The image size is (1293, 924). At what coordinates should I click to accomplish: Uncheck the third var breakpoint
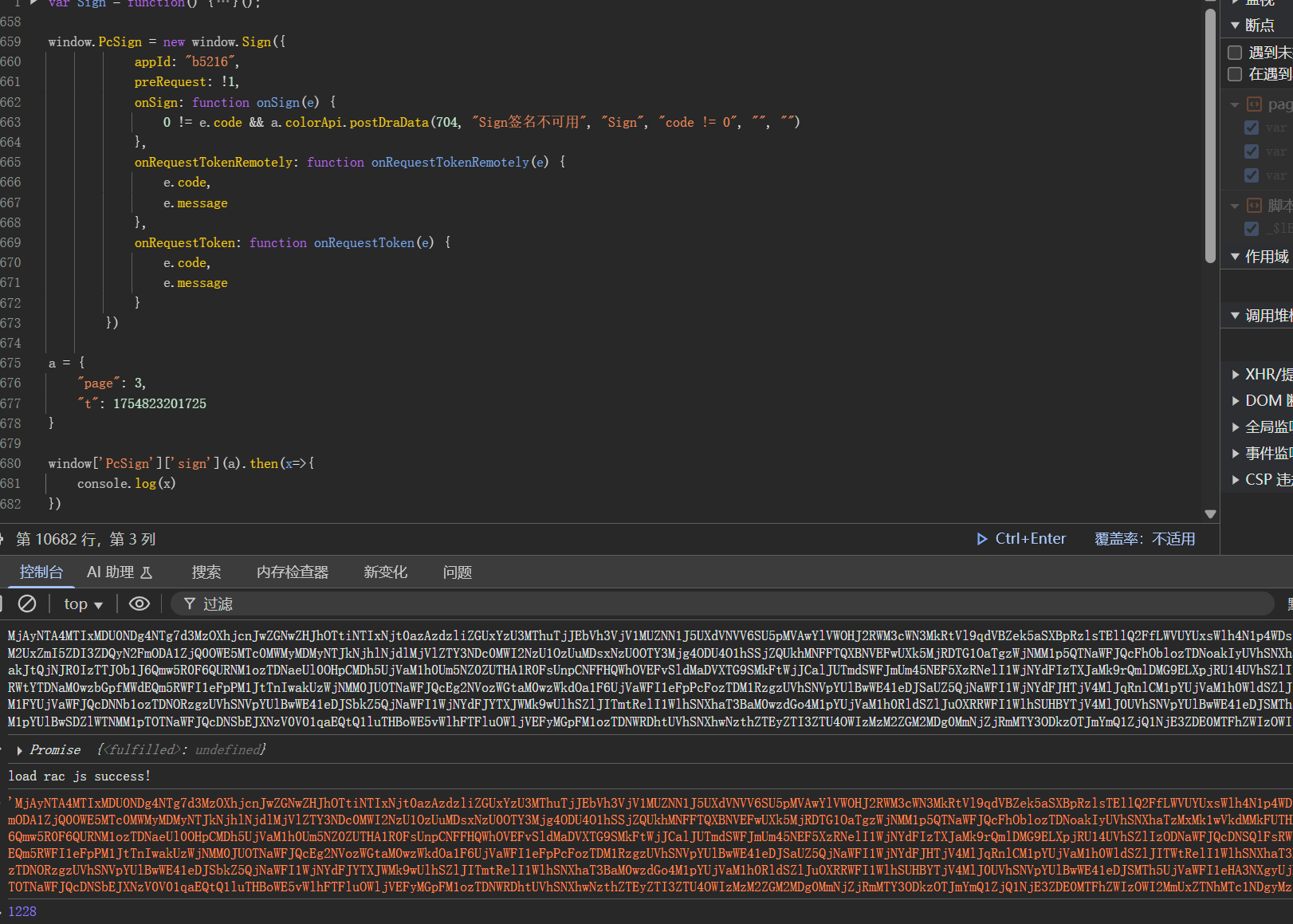[x=1252, y=175]
